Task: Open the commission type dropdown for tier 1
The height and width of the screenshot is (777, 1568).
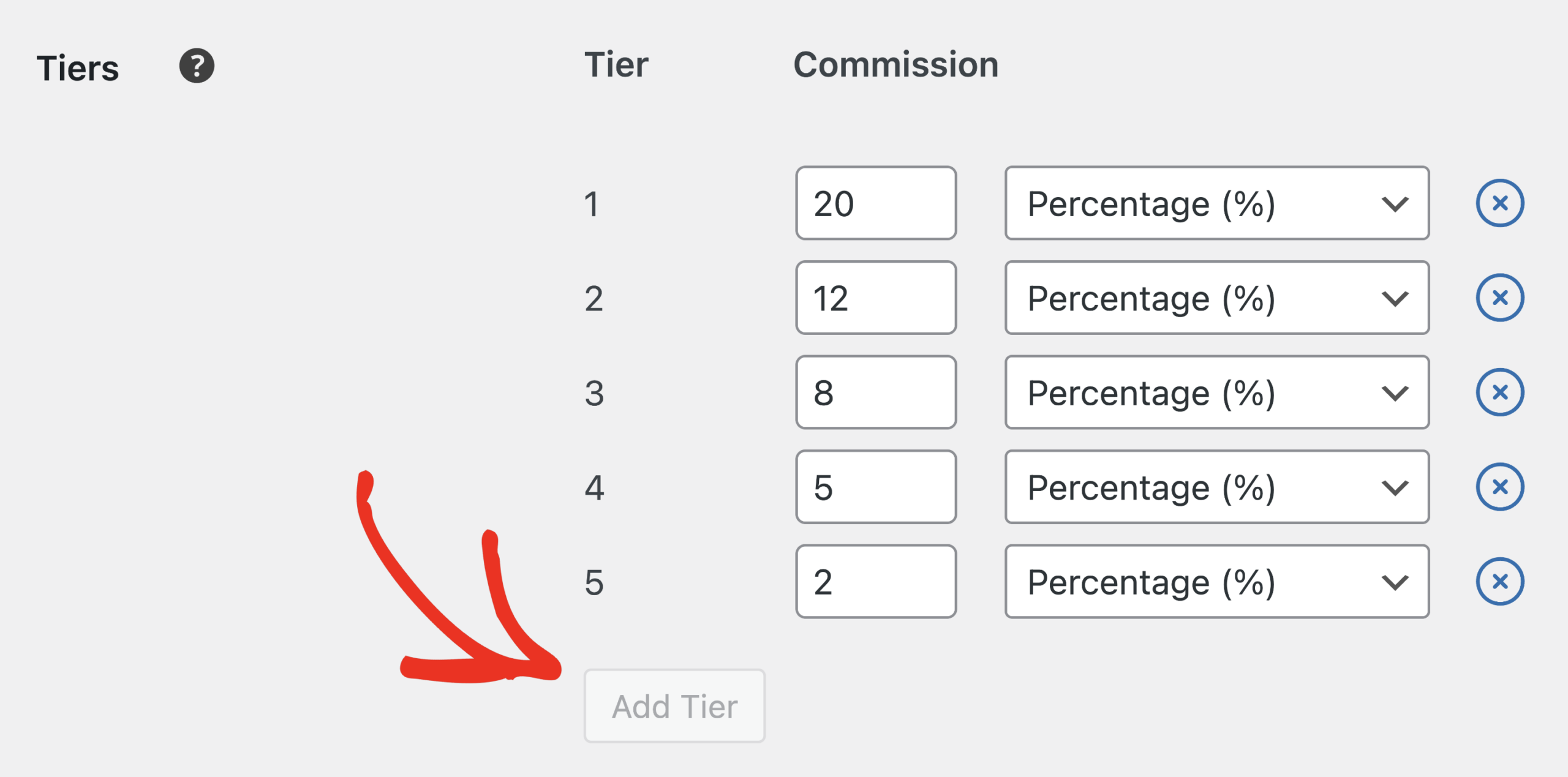Action: pyautogui.click(x=1216, y=203)
